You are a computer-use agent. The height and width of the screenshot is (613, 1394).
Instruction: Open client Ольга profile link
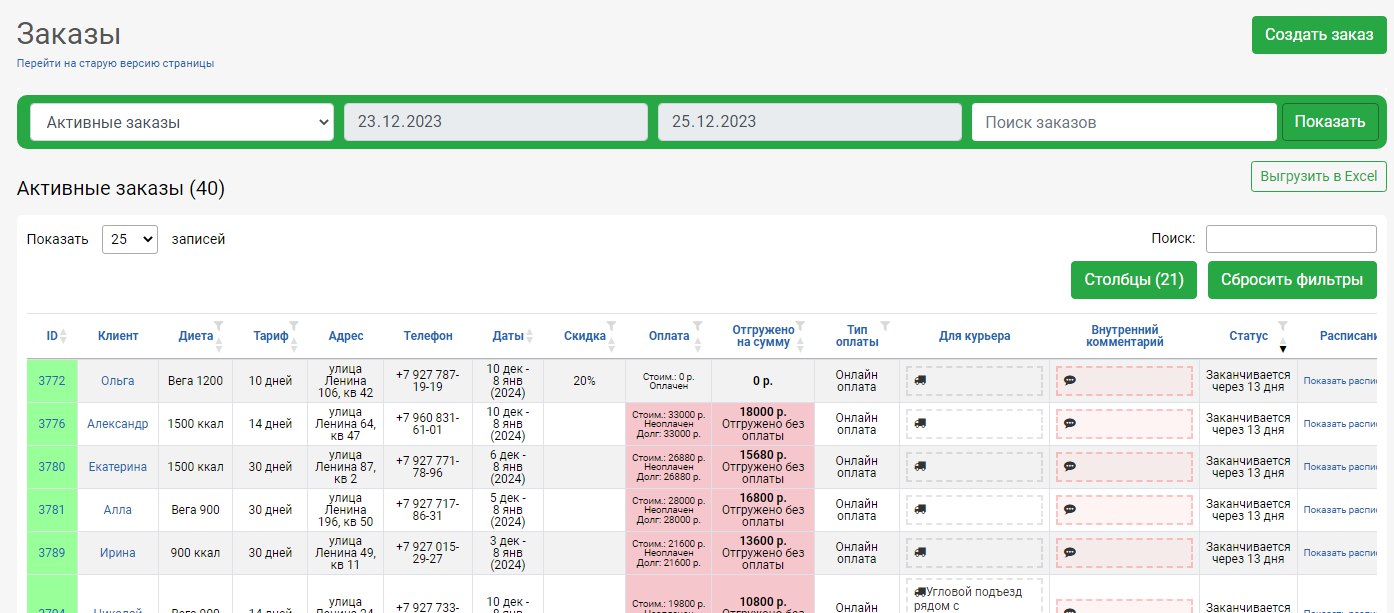point(117,381)
